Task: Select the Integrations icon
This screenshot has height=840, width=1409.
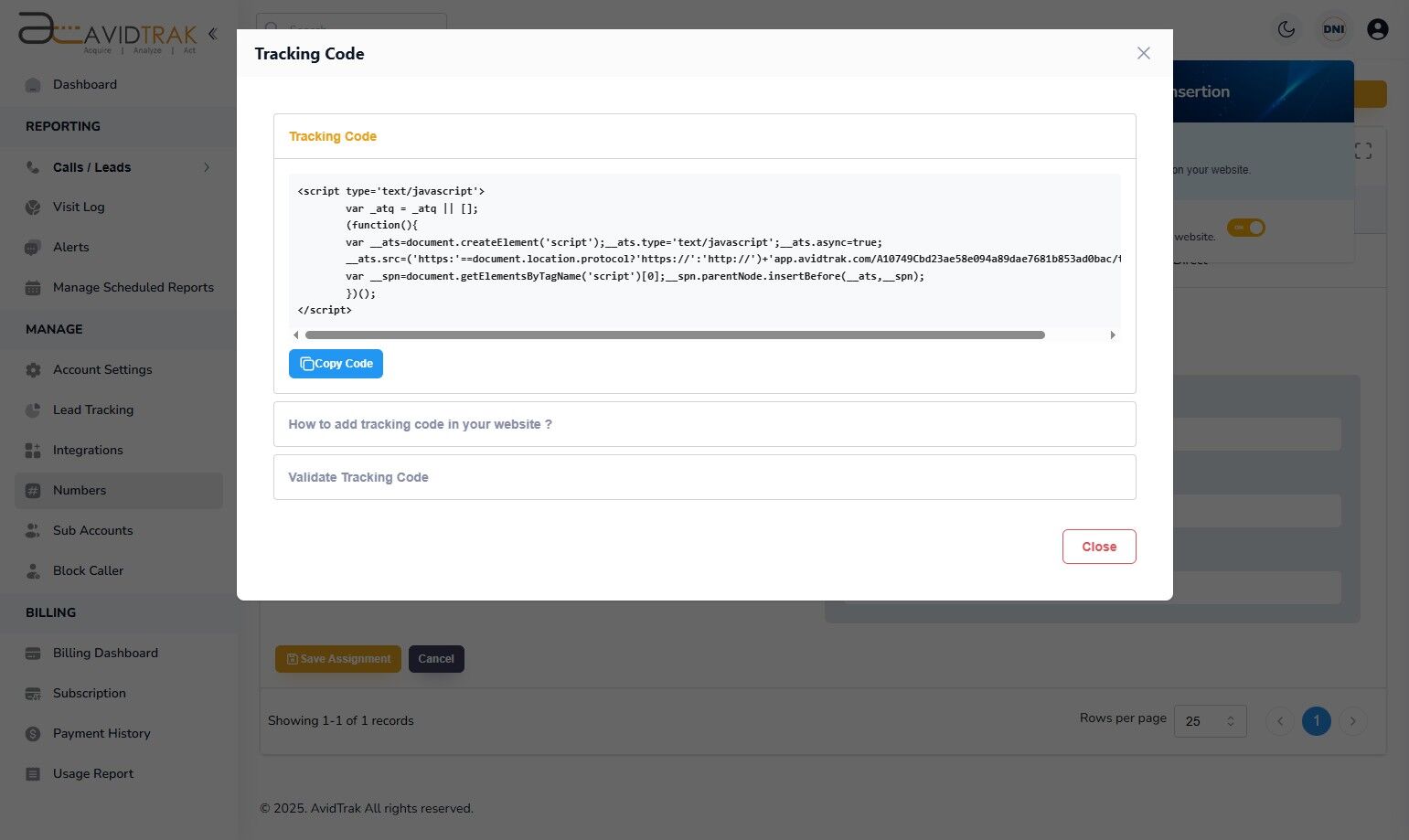Action: tap(33, 450)
